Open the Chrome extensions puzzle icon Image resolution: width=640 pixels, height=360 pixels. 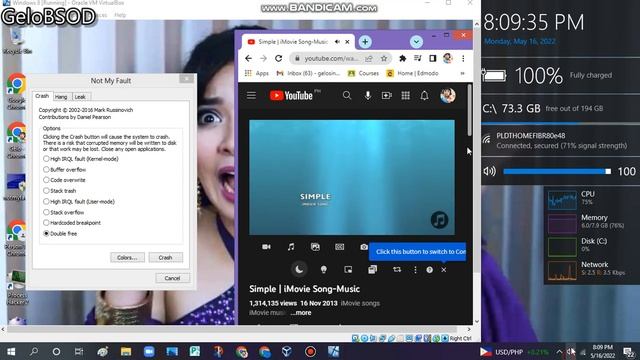point(402,58)
